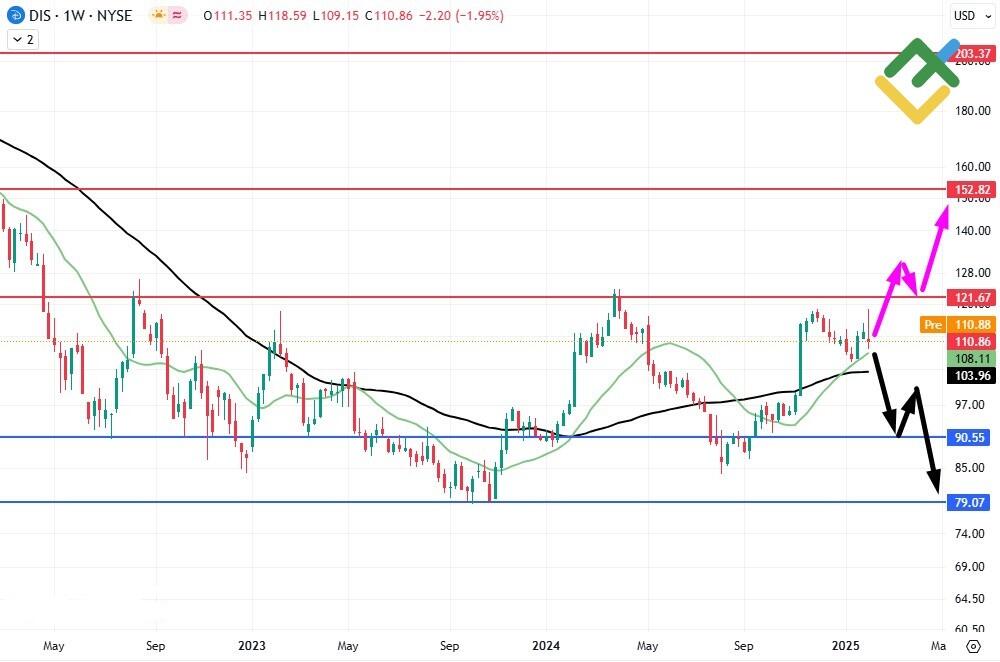Click the pink wave indicator icon
Image resolution: width=1000 pixels, height=662 pixels.
click(177, 15)
